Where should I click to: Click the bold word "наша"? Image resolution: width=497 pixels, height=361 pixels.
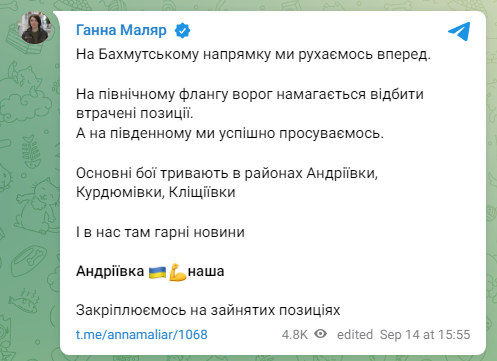(x=206, y=272)
